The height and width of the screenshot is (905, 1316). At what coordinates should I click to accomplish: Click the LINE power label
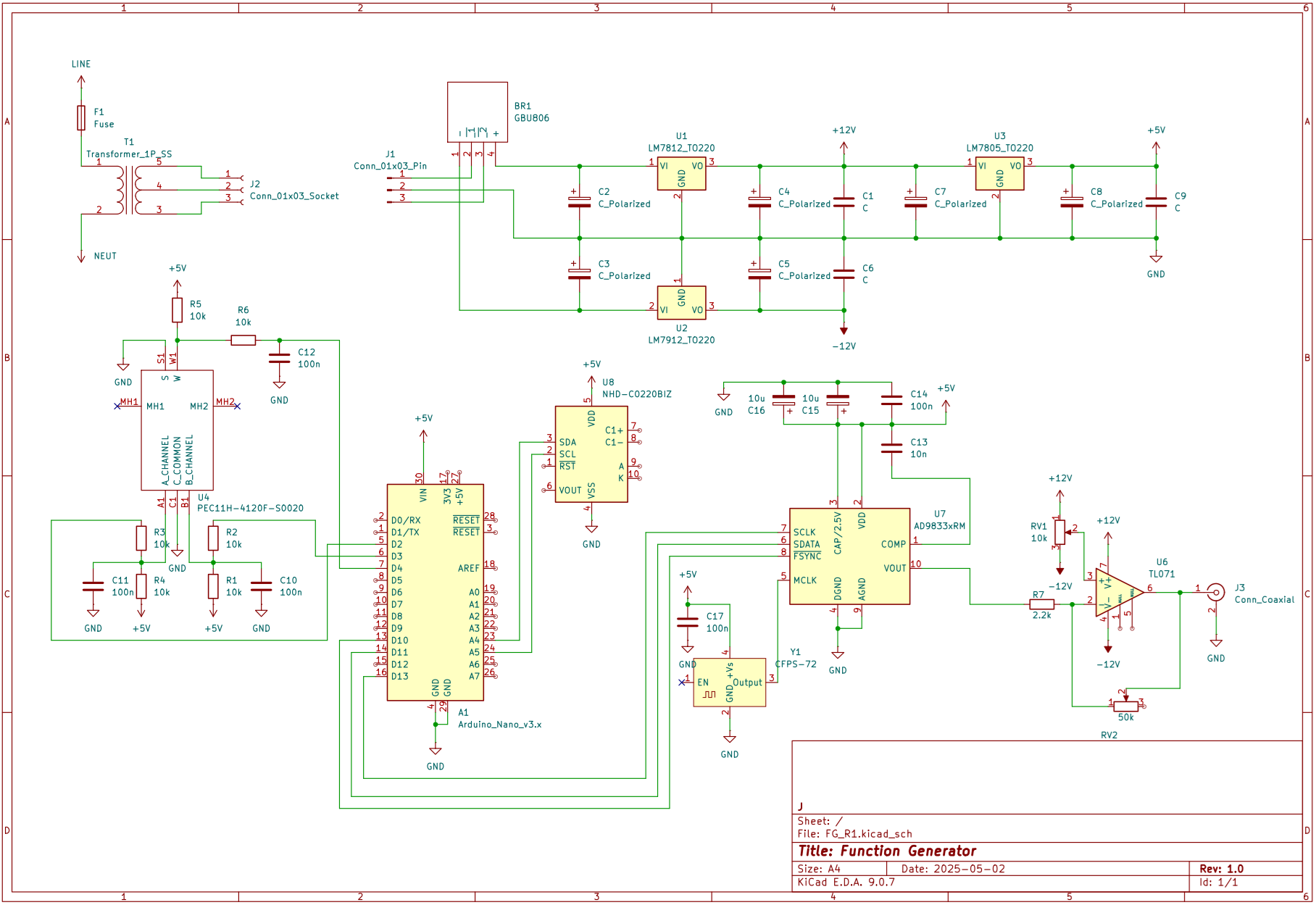81,64
